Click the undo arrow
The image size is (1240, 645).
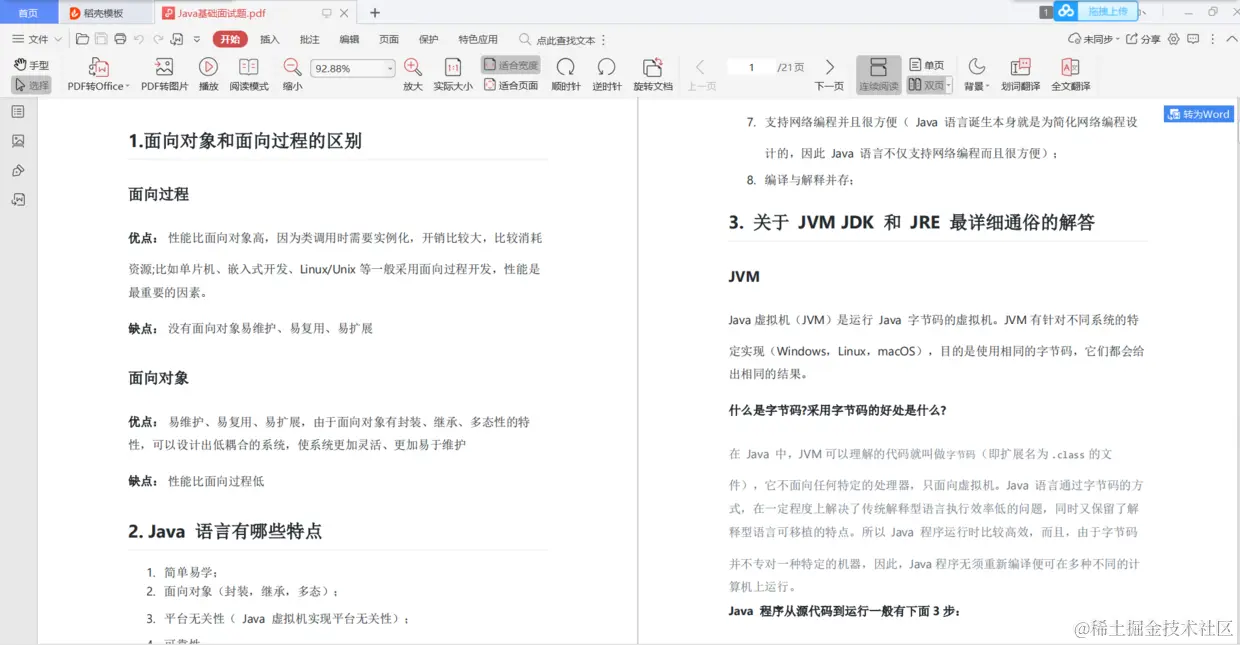(x=139, y=39)
